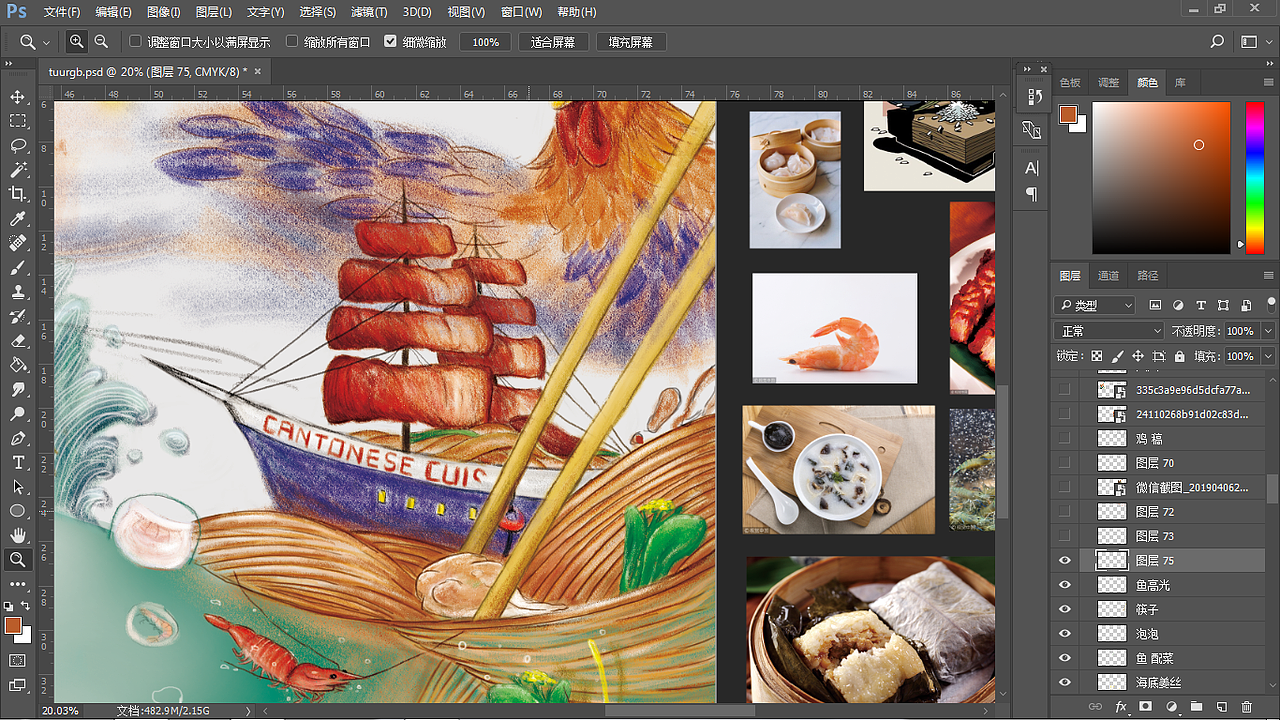Select the Hand tool
Viewport: 1280px width, 720px height.
17,536
